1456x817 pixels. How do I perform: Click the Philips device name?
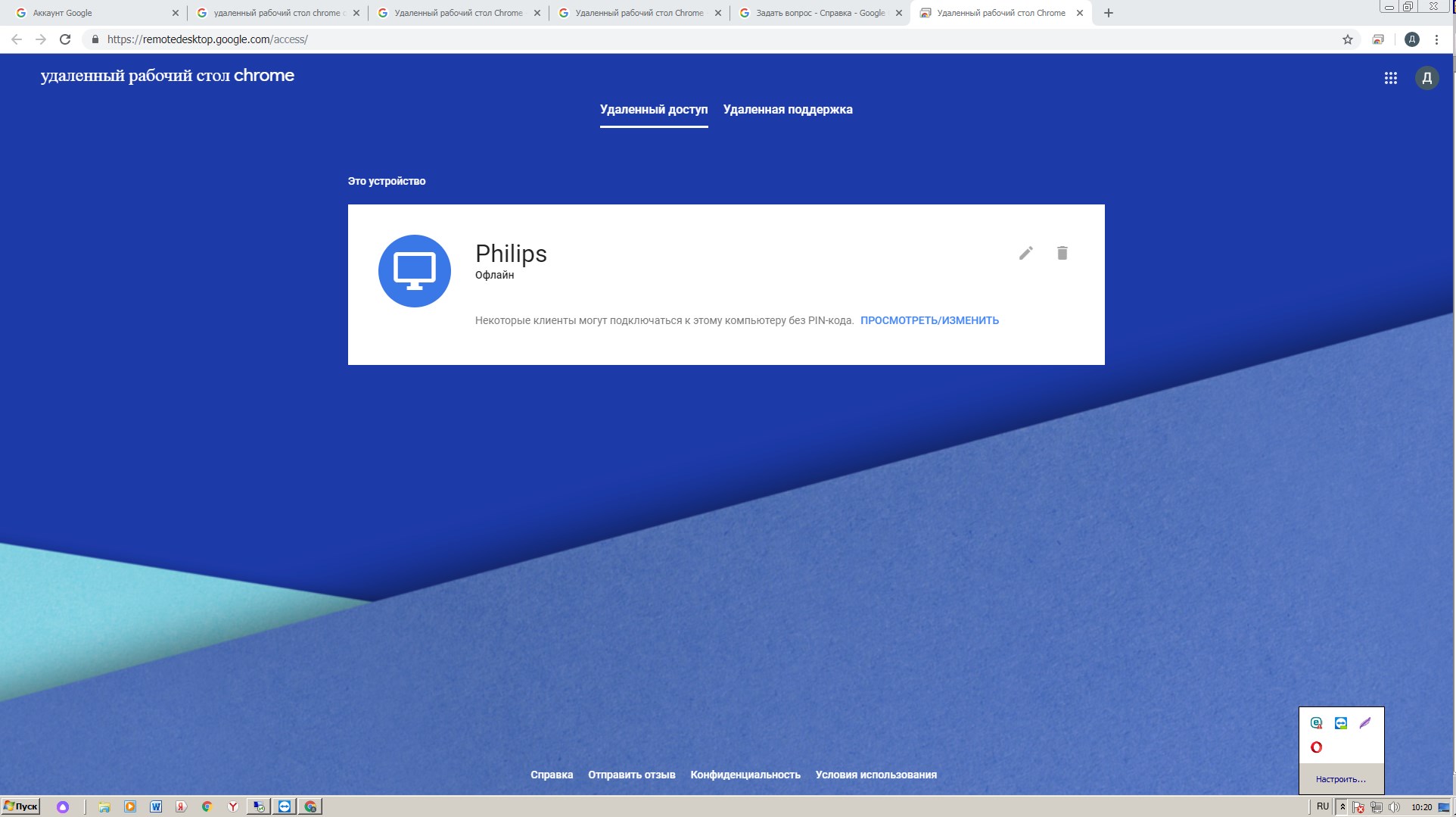point(511,254)
